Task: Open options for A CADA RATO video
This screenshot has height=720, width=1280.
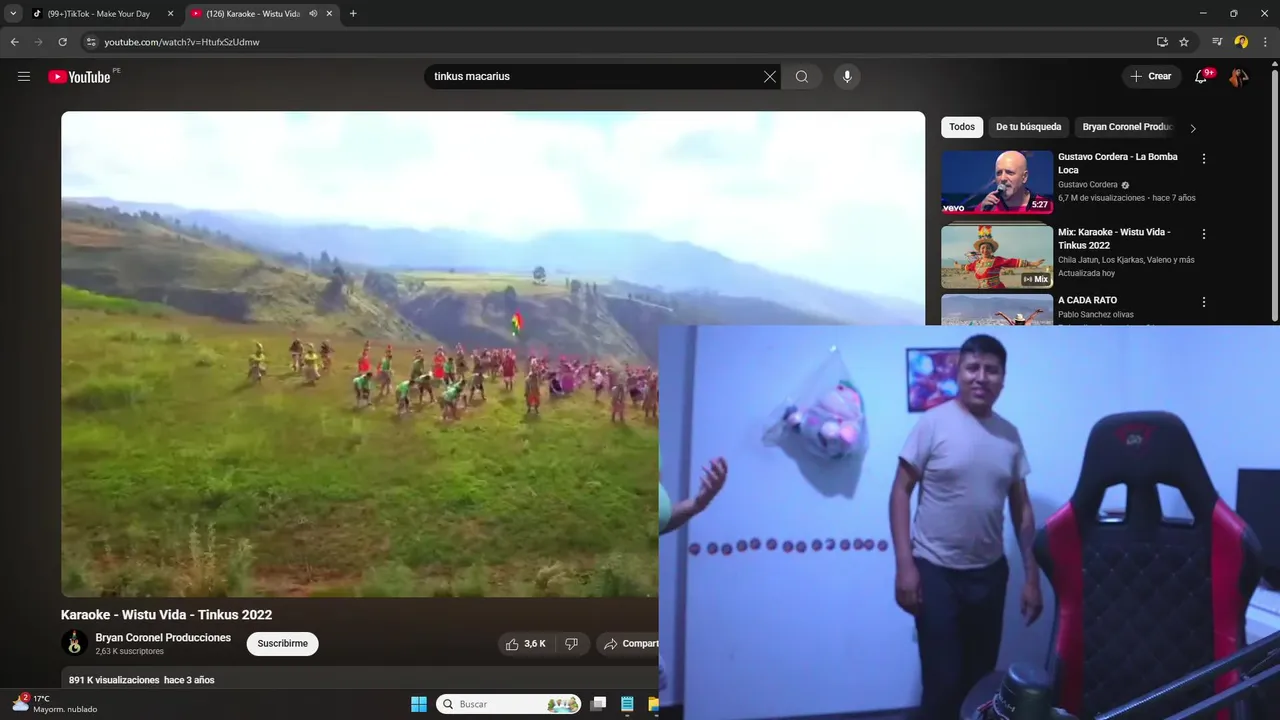Action: [x=1204, y=302]
